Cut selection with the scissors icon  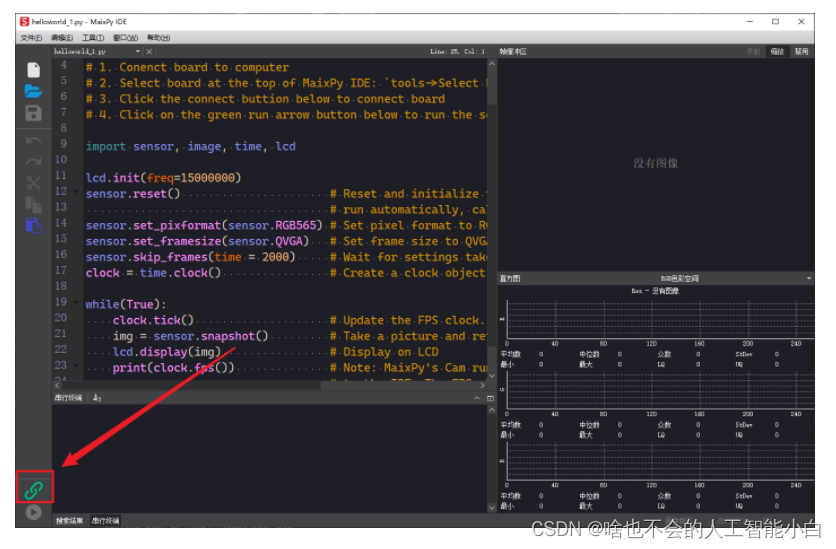click(33, 183)
